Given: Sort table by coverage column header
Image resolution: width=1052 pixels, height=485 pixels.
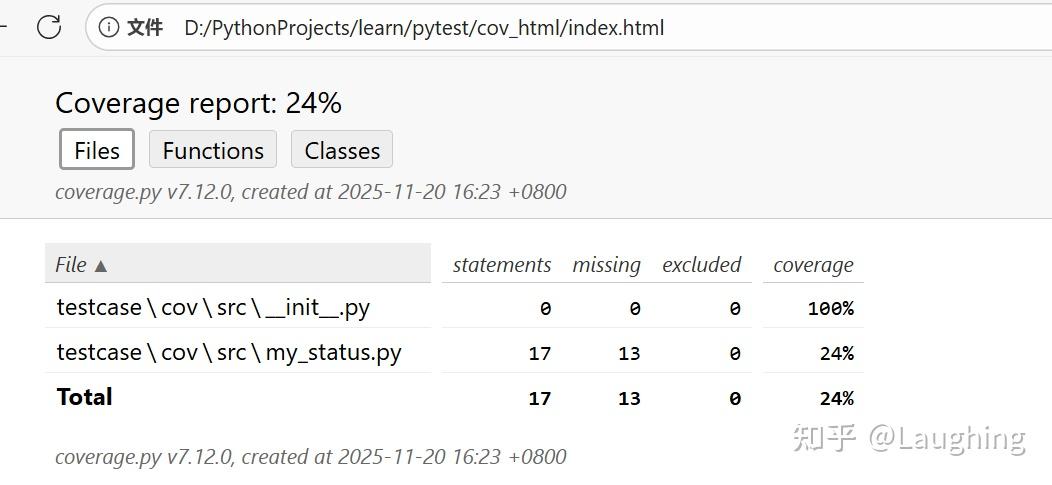Looking at the screenshot, I should (812, 265).
